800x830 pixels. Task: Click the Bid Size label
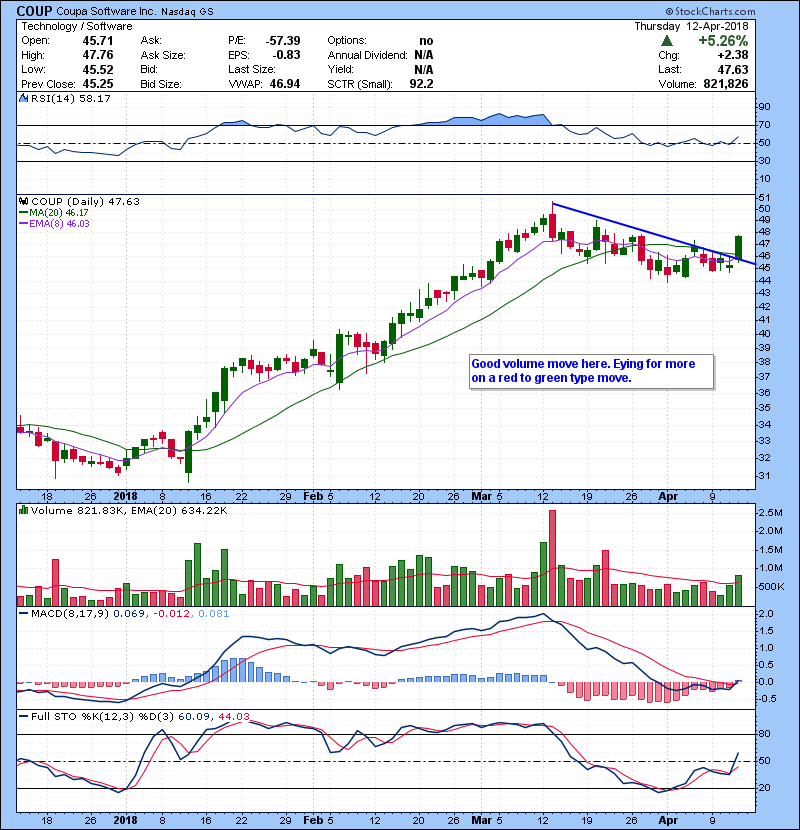[x=161, y=84]
